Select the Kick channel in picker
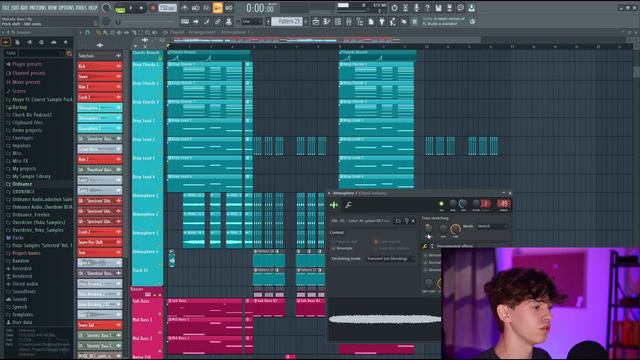 (100, 66)
